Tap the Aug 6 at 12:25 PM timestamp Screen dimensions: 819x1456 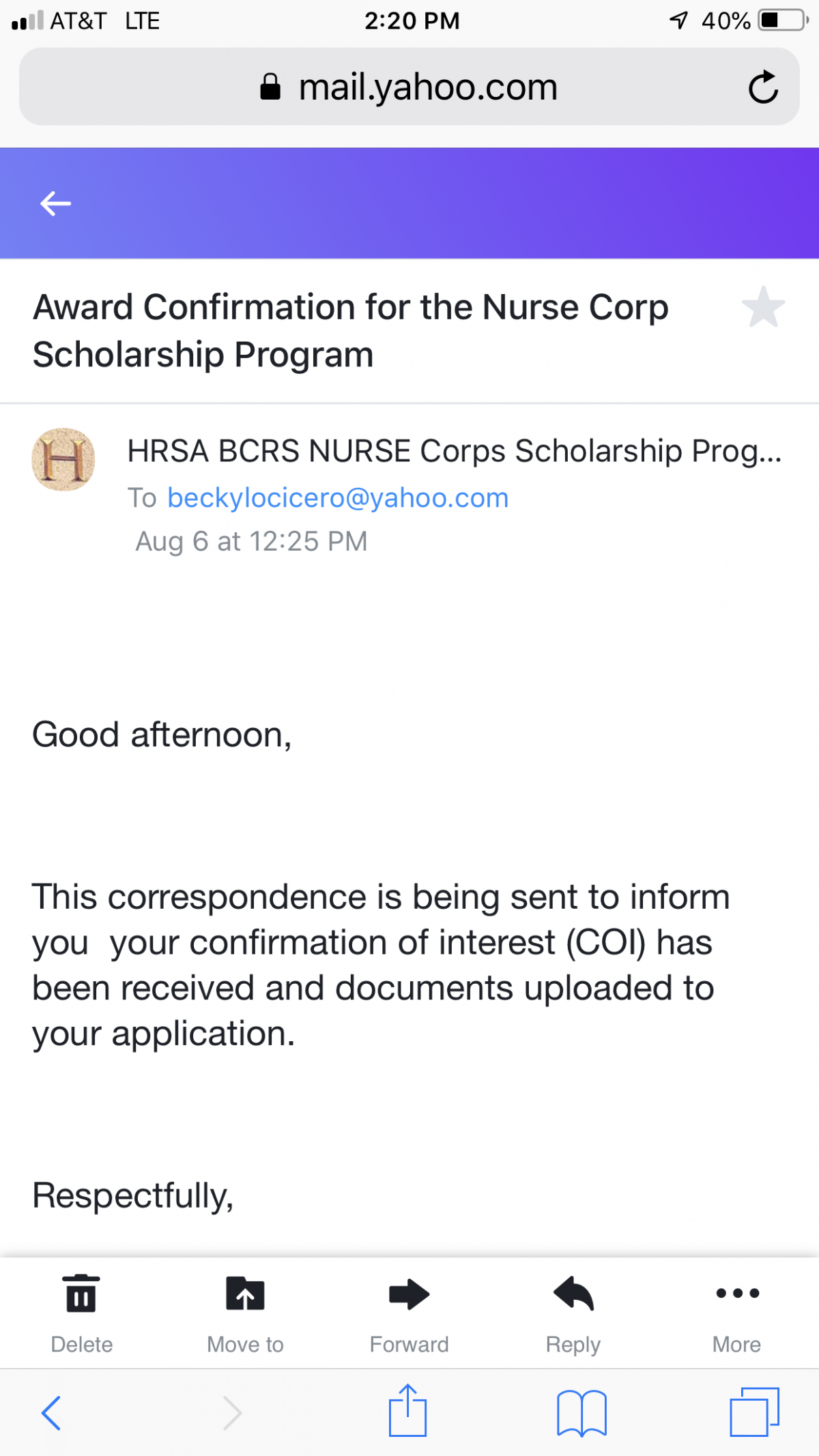(x=251, y=541)
